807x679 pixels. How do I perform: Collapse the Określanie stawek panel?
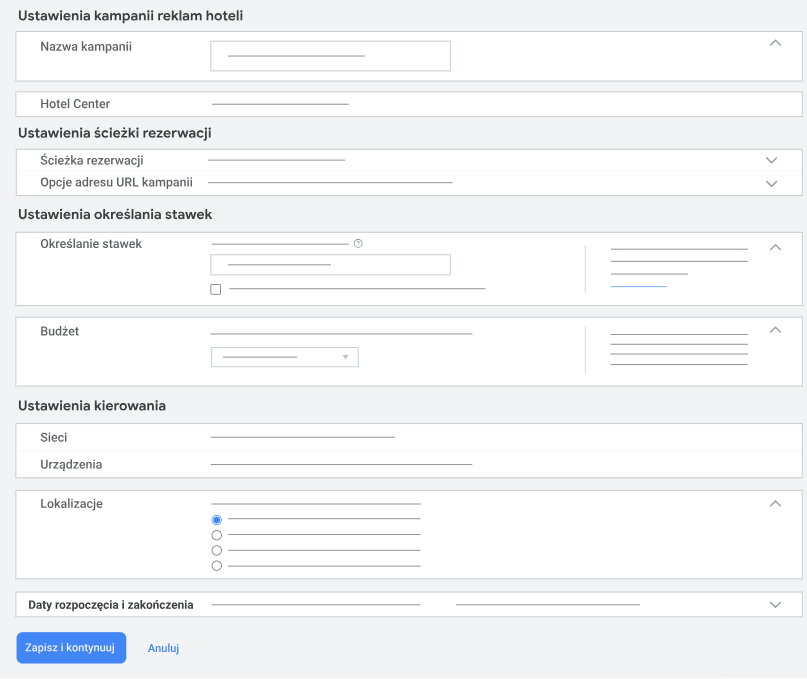click(775, 248)
